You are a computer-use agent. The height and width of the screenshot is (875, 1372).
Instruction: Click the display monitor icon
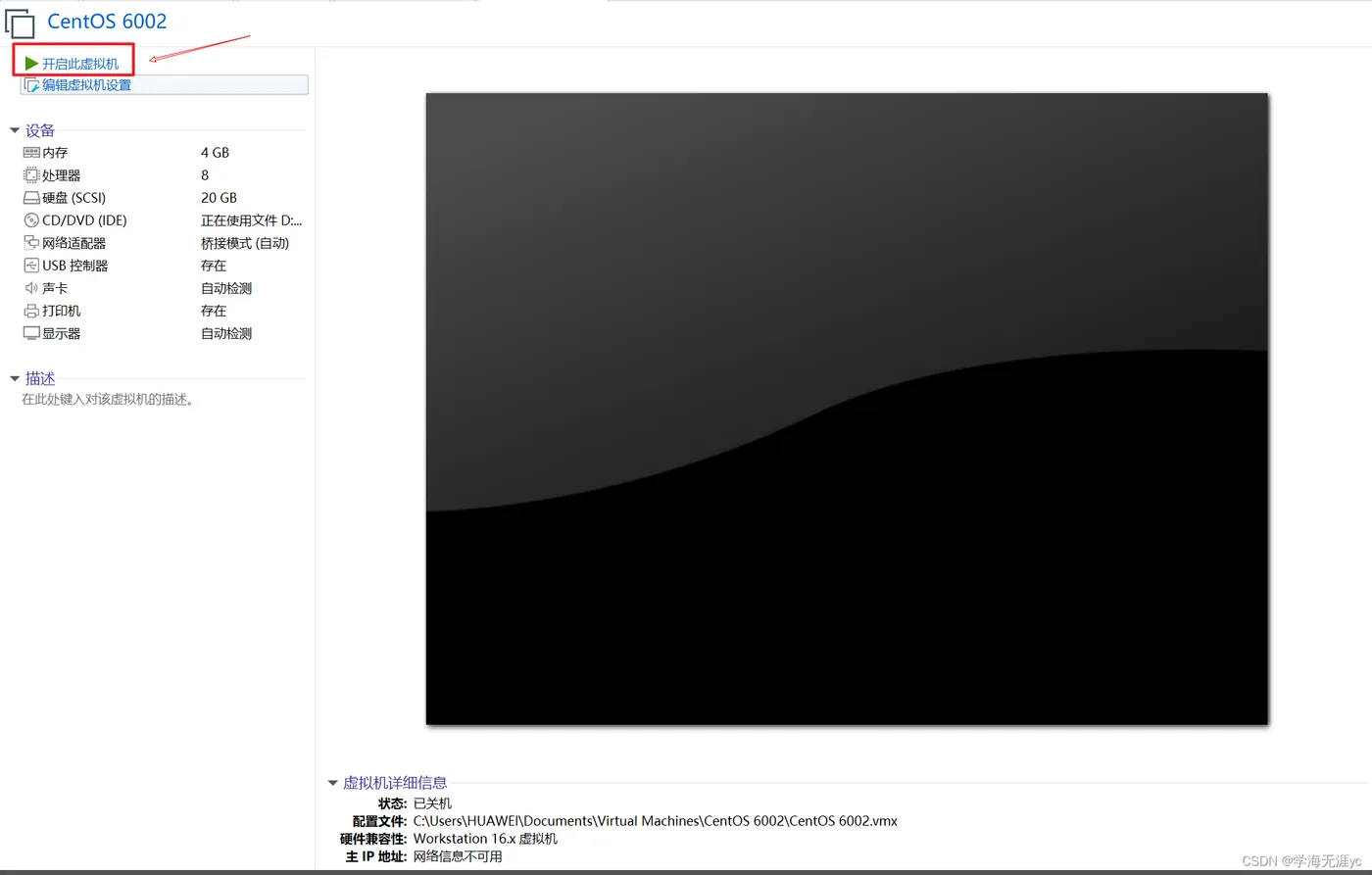(x=31, y=333)
